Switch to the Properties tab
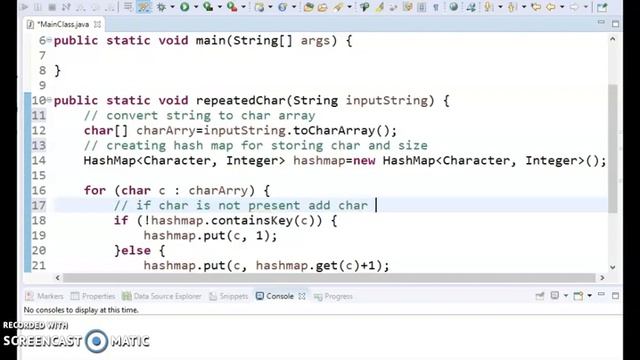Image resolution: width=640 pixels, height=360 pixels. coord(93,296)
